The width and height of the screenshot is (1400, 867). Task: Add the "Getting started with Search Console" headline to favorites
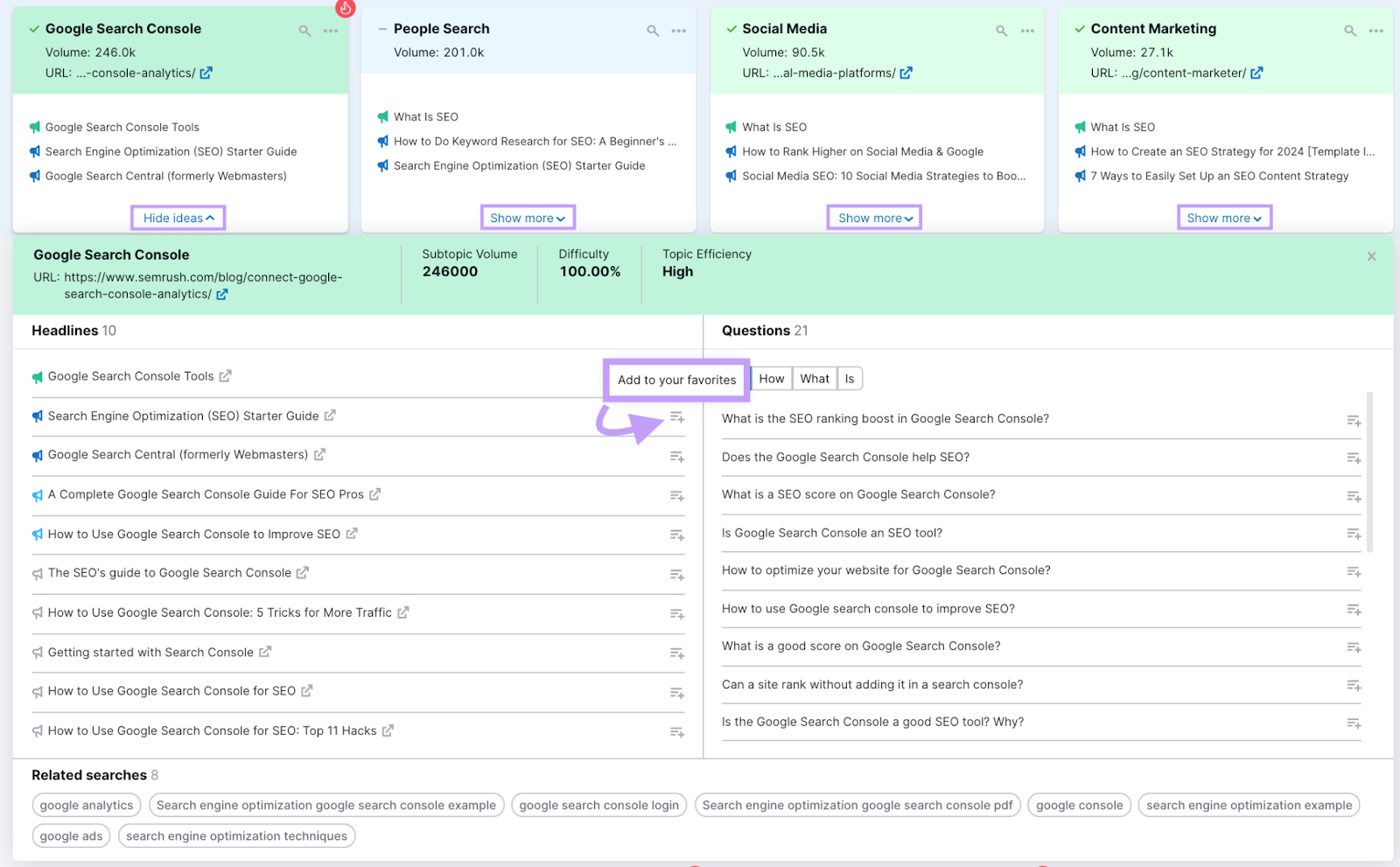tap(676, 653)
